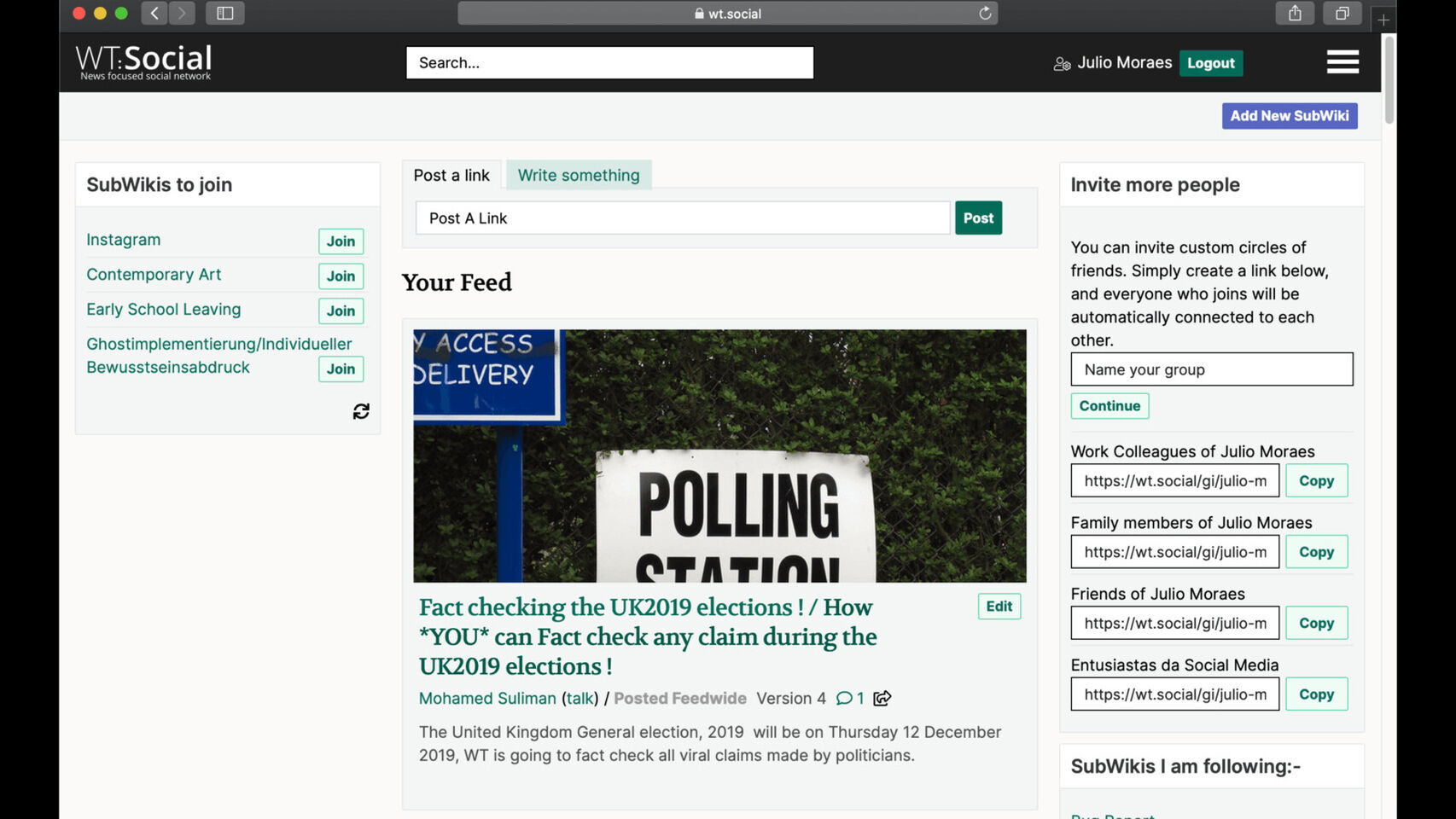Go back with the browser back arrow

click(x=154, y=14)
